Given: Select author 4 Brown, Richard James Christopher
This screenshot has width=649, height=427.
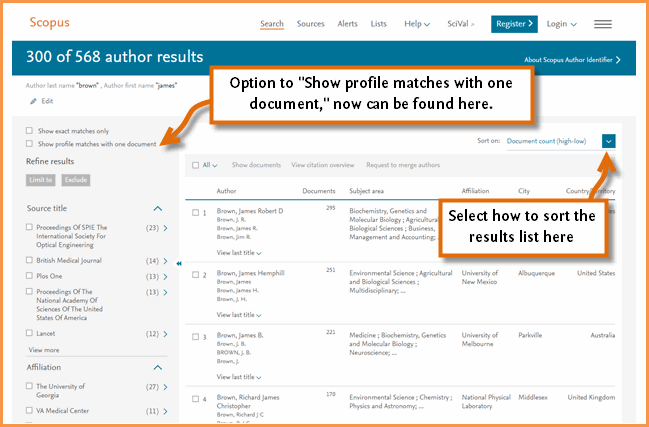Looking at the screenshot, I should [x=195, y=399].
